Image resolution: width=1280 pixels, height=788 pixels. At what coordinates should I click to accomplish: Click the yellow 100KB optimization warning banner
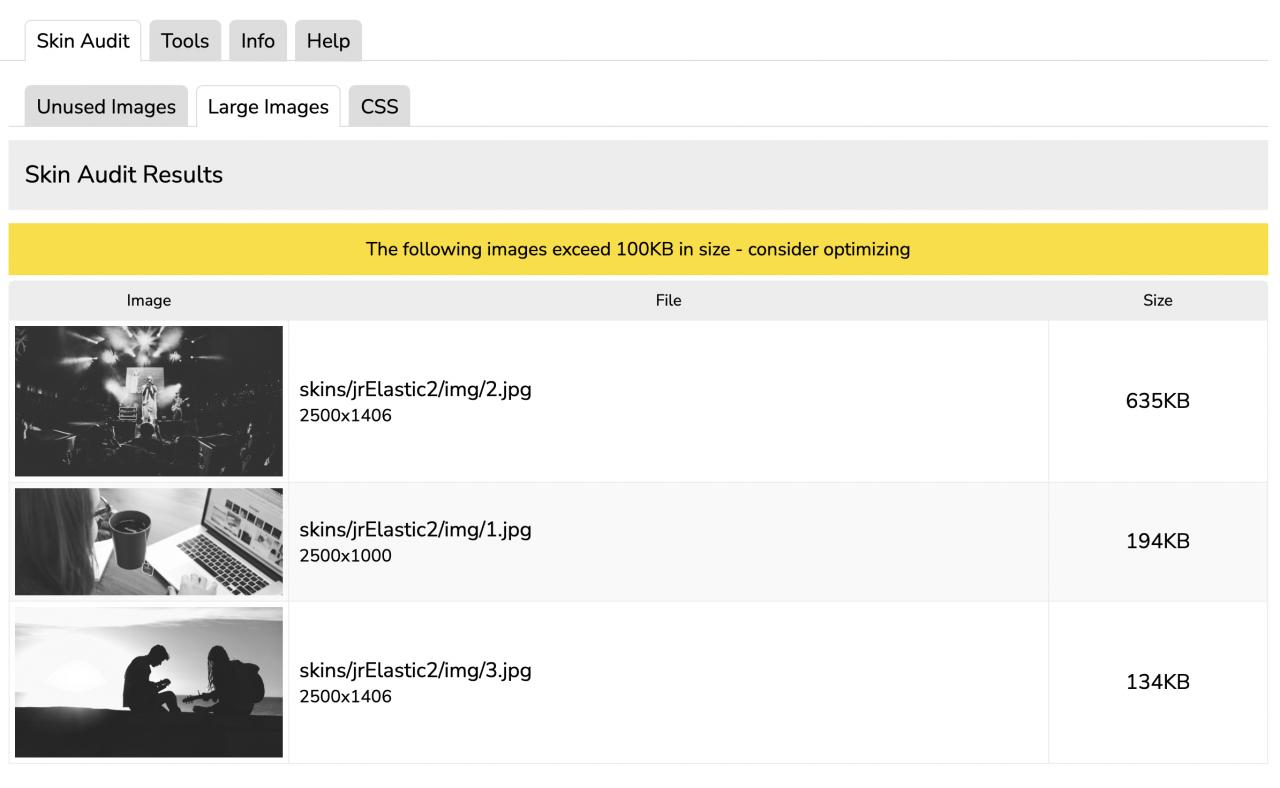click(x=638, y=249)
